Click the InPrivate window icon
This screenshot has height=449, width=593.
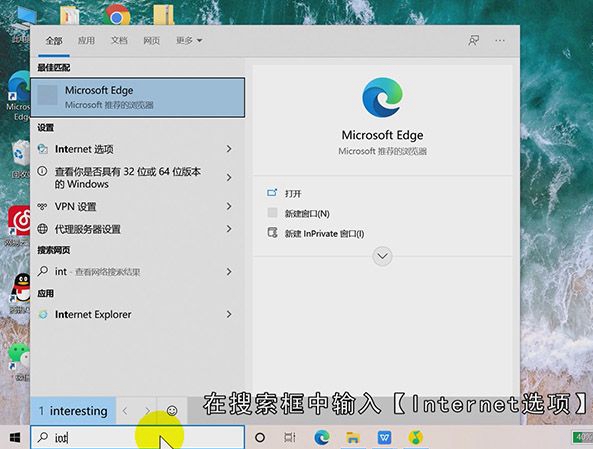coord(272,233)
